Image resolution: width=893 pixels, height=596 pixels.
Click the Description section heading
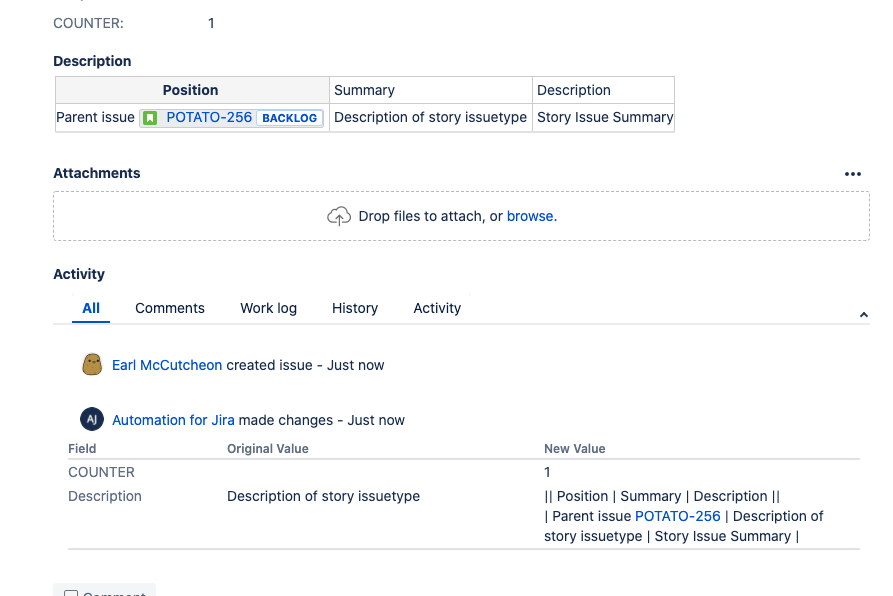click(x=92, y=61)
